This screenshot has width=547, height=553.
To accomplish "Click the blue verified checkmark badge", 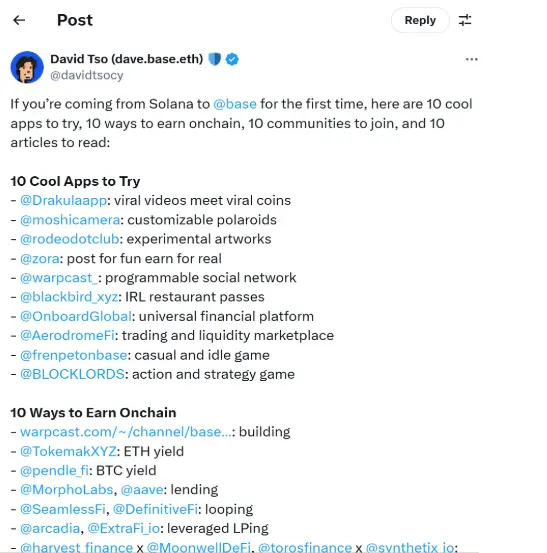I will click(232, 59).
